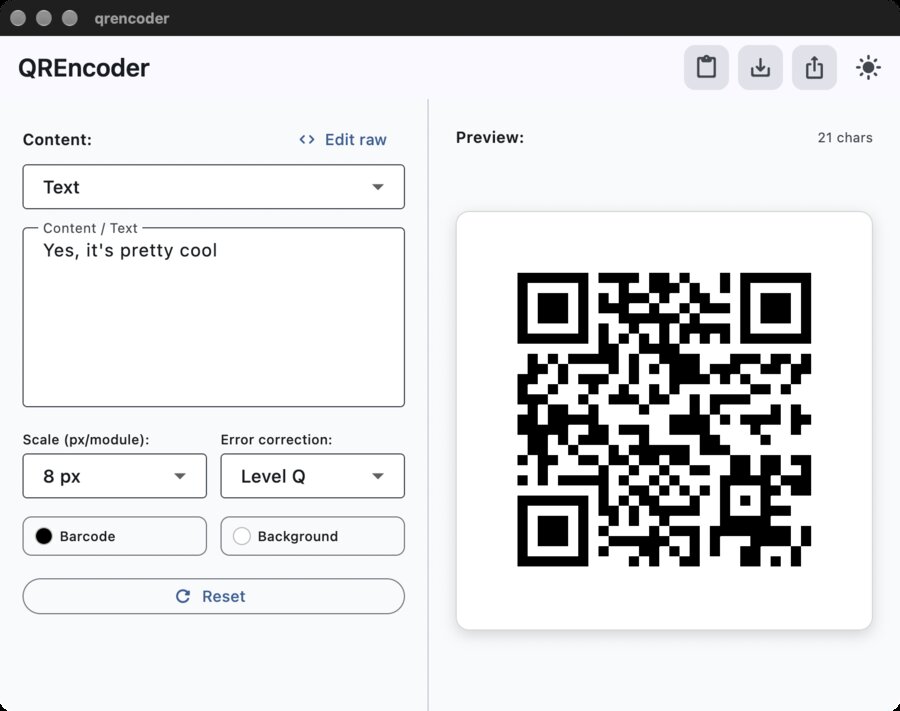
Task: Open the Text content type dropdown
Action: (214, 187)
